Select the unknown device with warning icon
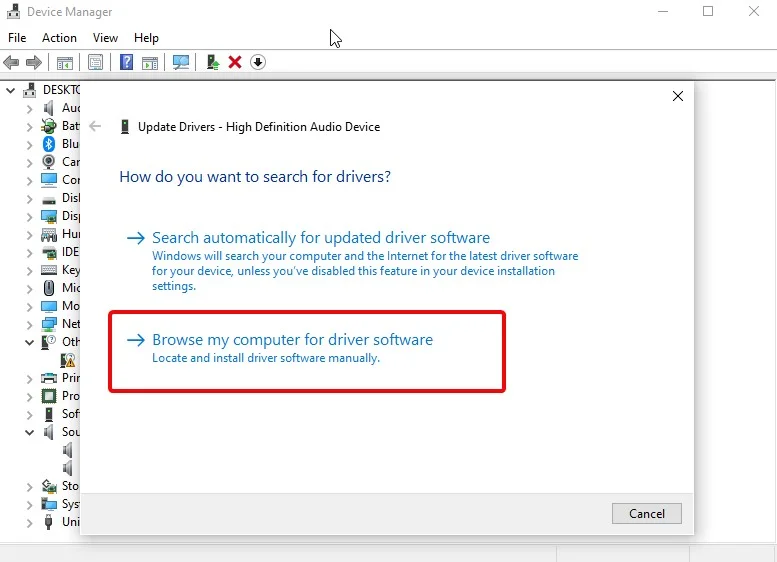This screenshot has width=777, height=562. click(68, 360)
